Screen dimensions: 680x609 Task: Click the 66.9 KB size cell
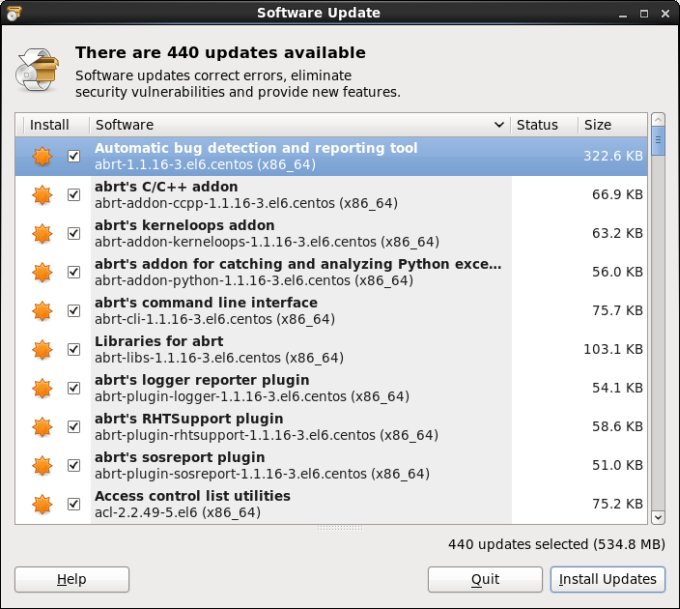pyautogui.click(x=618, y=194)
